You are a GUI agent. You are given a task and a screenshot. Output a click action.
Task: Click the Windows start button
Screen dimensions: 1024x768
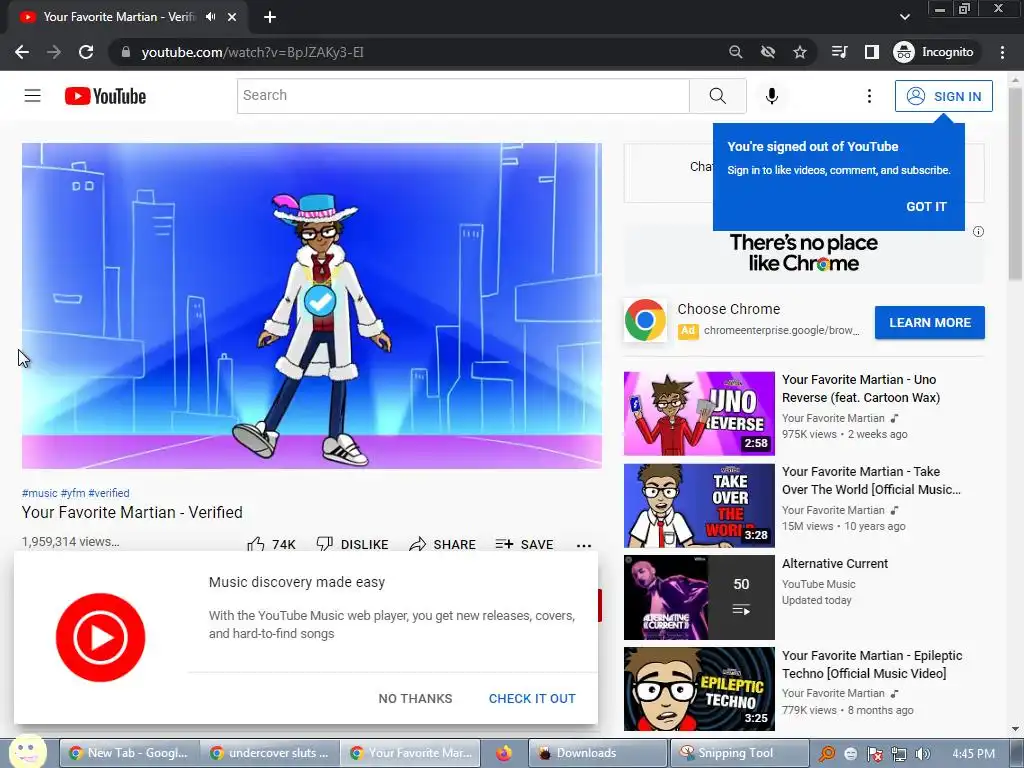coord(27,752)
